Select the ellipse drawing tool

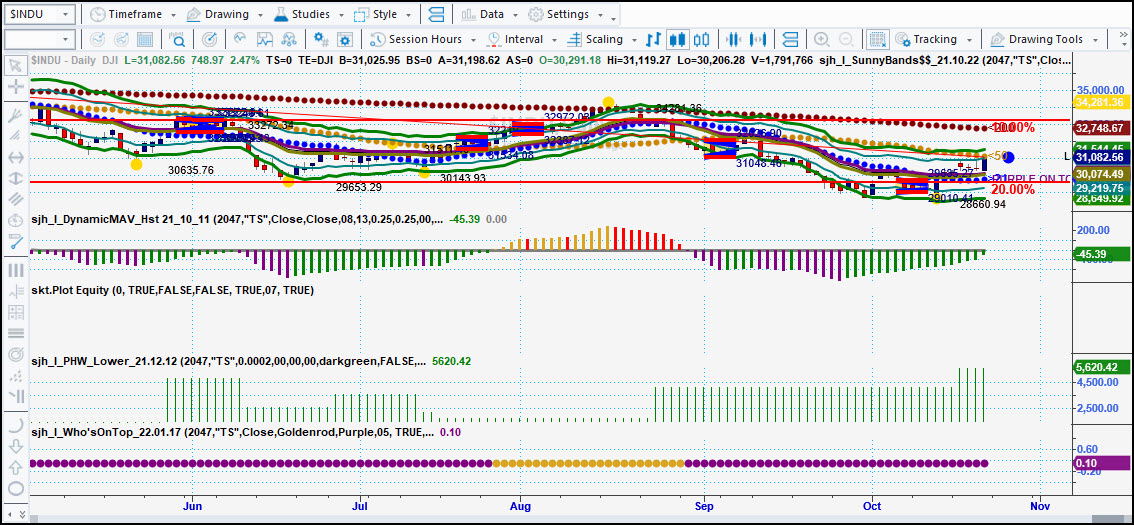(14, 488)
